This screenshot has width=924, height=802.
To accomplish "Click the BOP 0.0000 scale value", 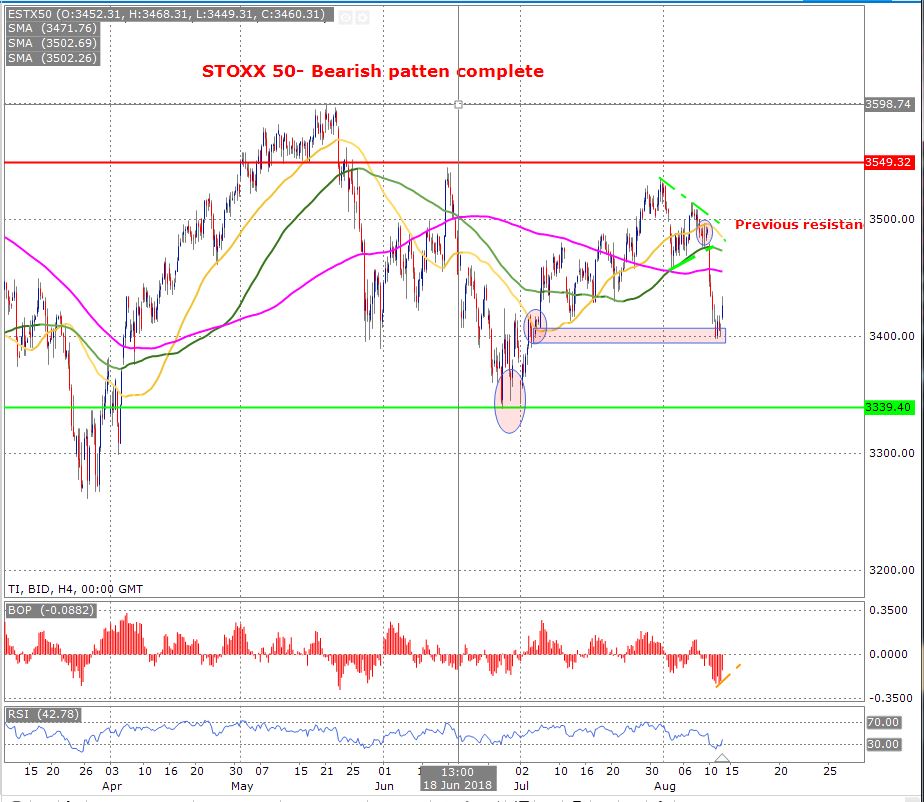I will click(x=889, y=654).
